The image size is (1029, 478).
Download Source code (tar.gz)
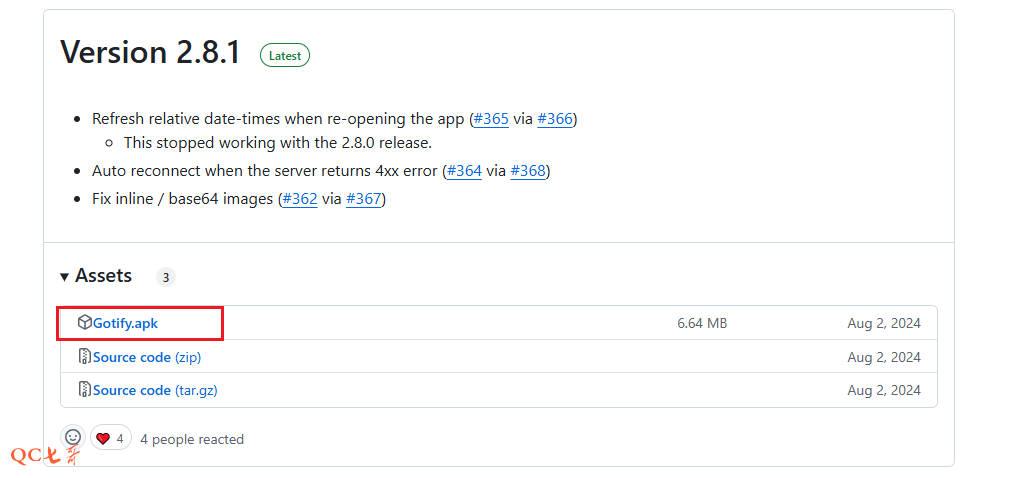(155, 390)
